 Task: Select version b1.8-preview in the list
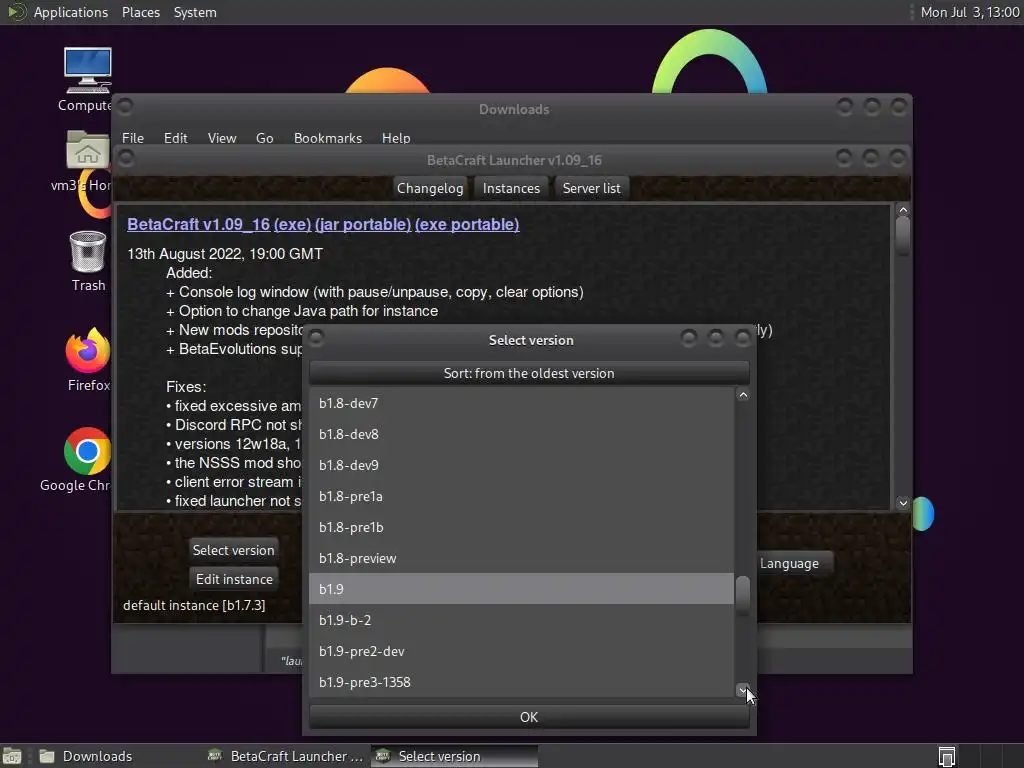click(x=521, y=558)
